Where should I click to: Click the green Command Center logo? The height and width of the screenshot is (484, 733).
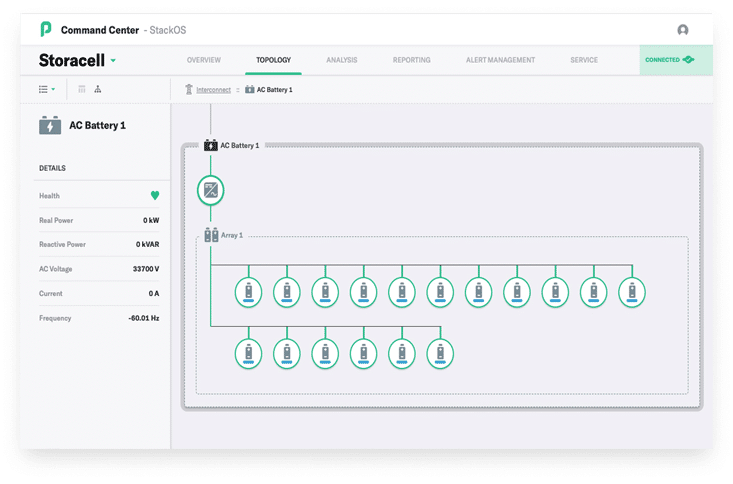(x=45, y=29)
